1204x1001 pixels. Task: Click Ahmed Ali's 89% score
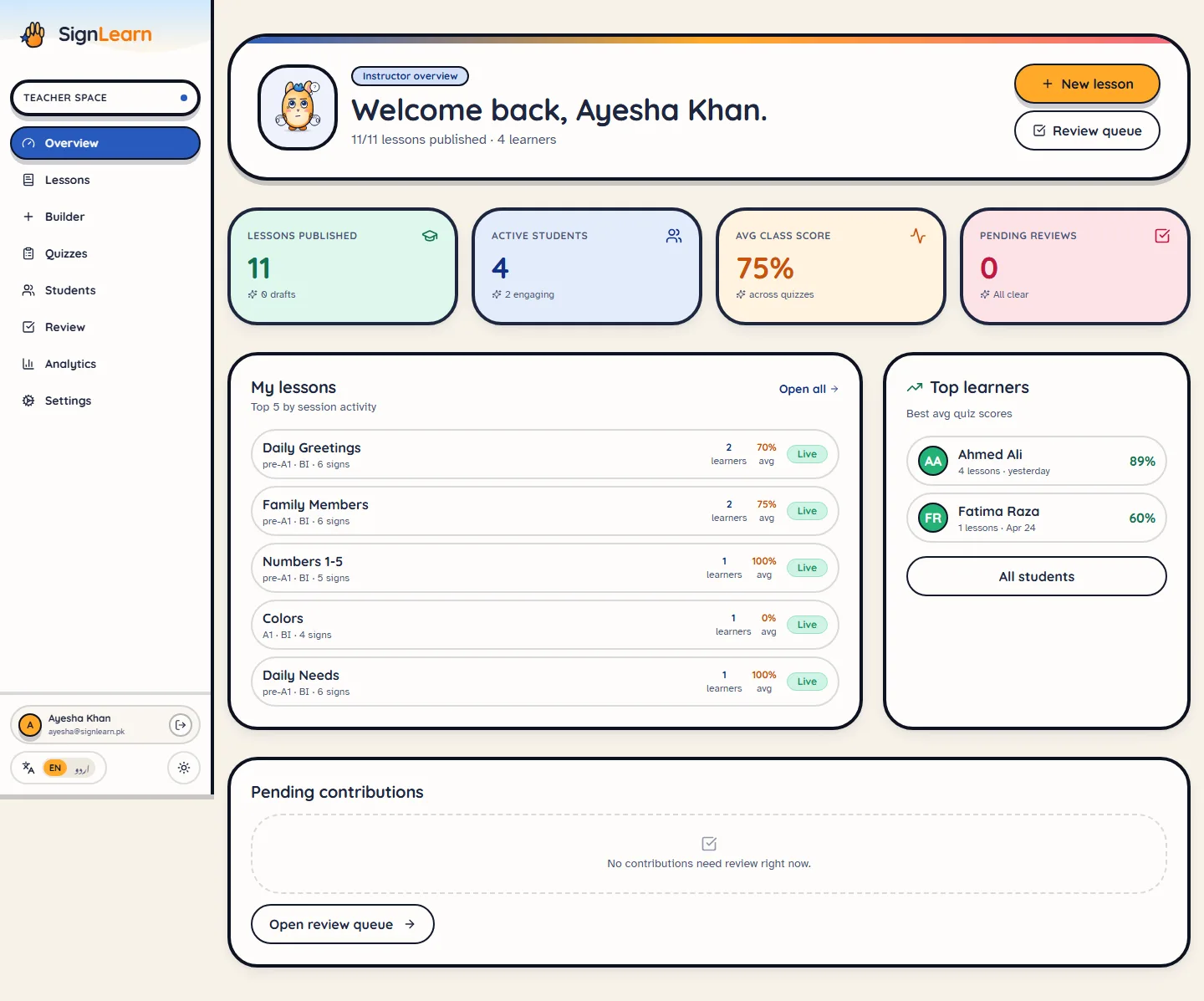point(1142,461)
